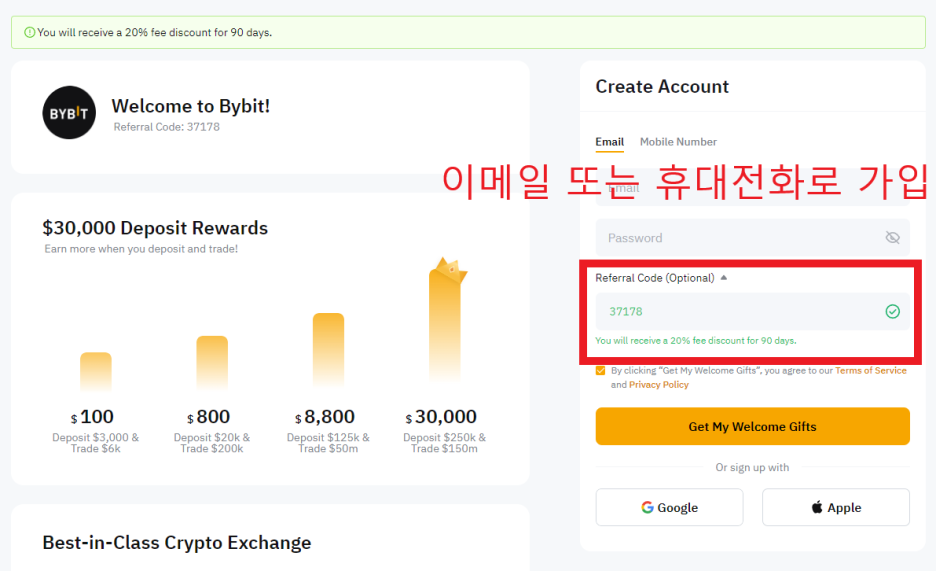
Task: Click the $30,000 reward amount label
Action: [x=441, y=416]
